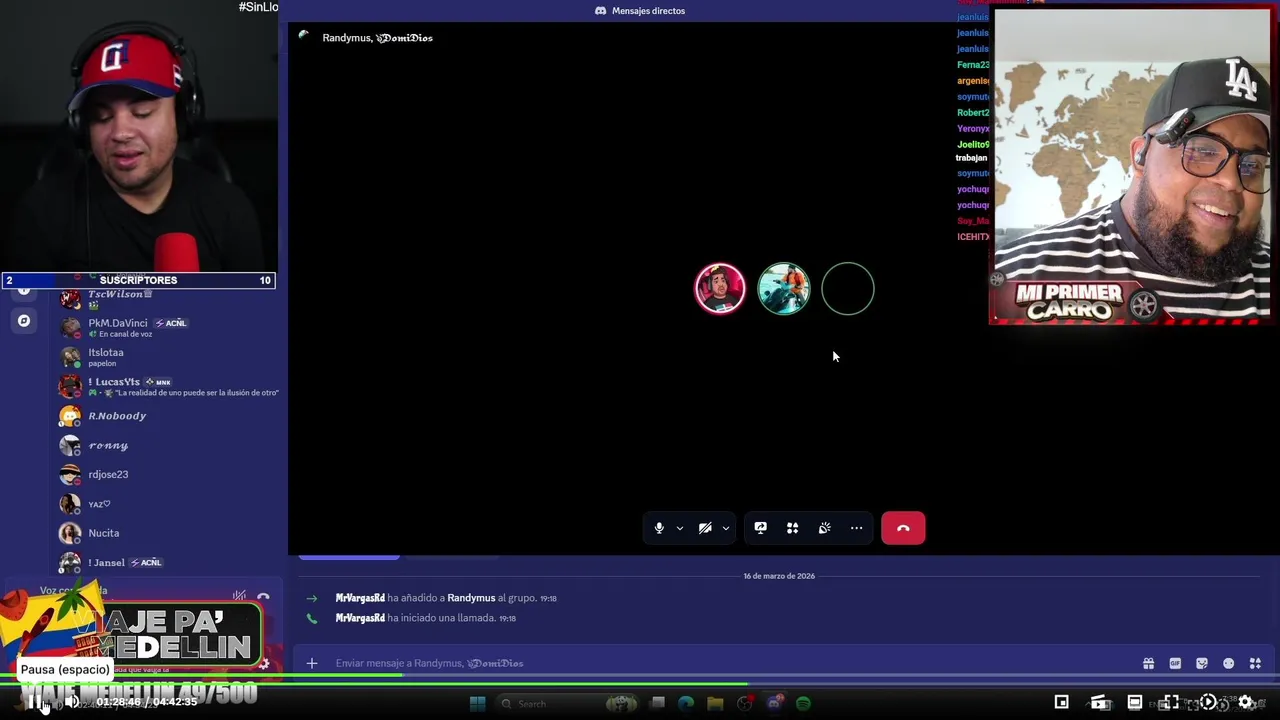Select ronny in the friends list
The image size is (1280, 720).
pyautogui.click(x=165, y=445)
